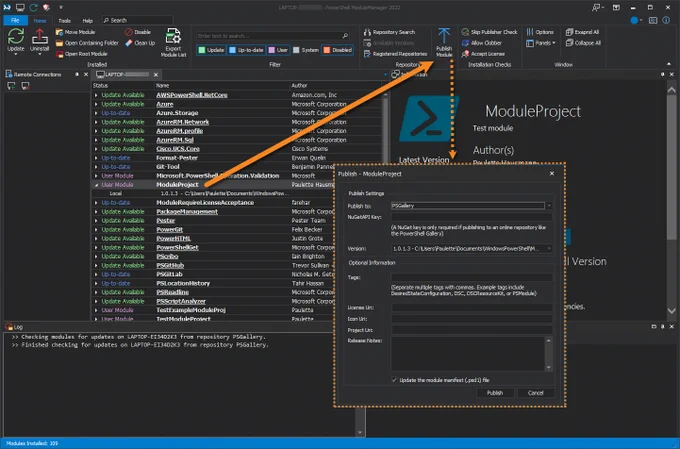Toggle Accept License option
The height and width of the screenshot is (449, 680).
(483, 54)
